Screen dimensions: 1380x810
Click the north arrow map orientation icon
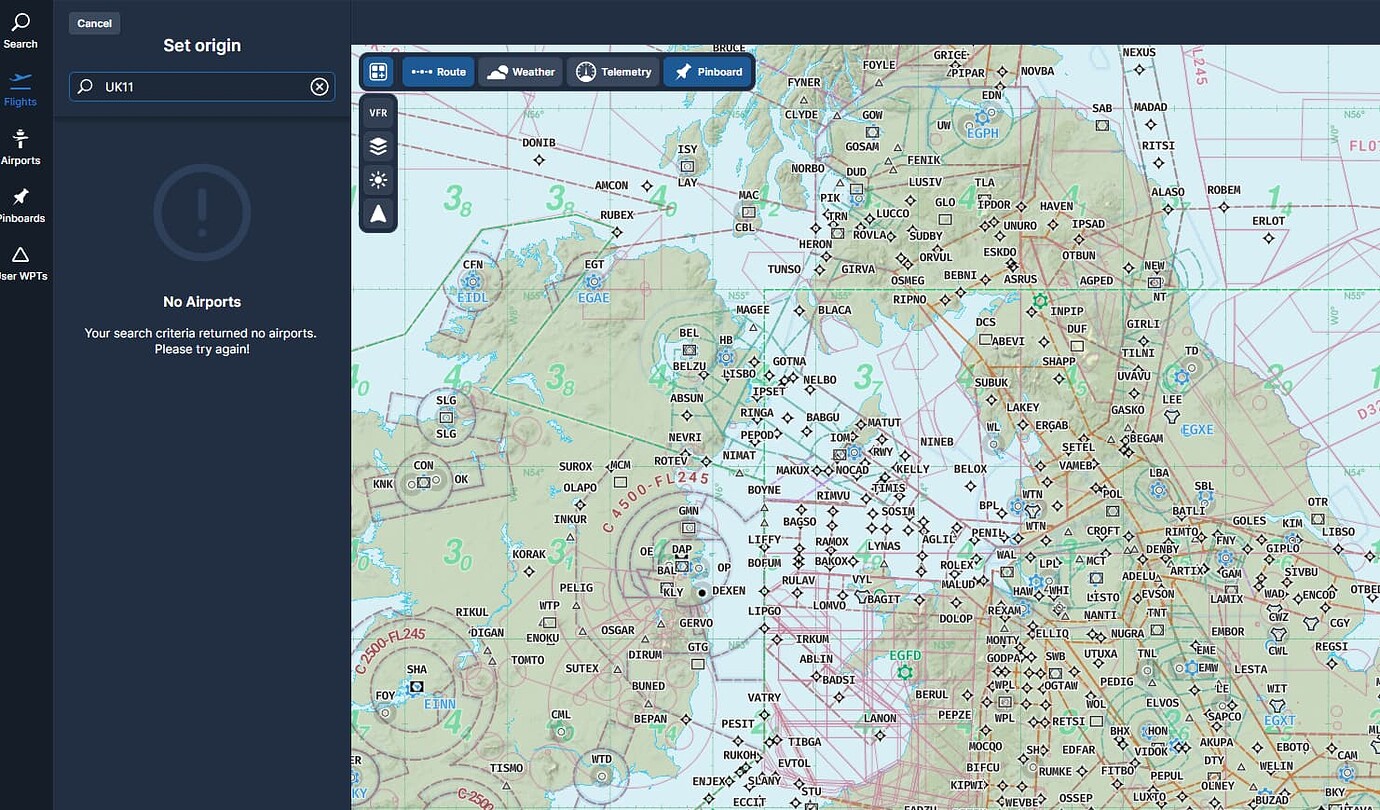click(x=378, y=213)
